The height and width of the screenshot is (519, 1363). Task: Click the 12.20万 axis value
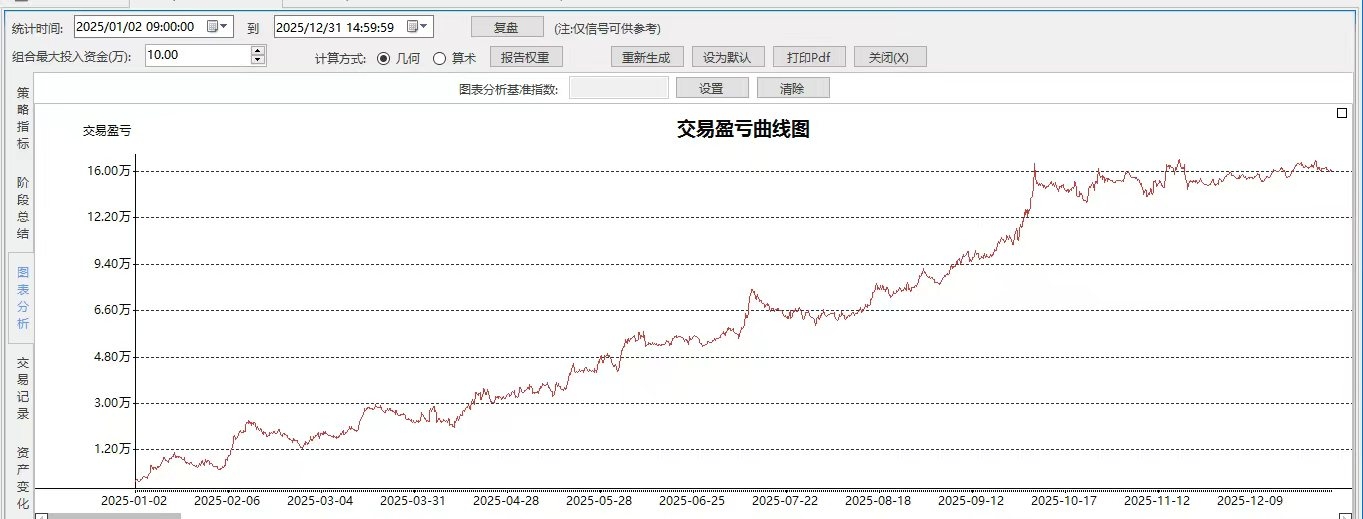(x=109, y=216)
